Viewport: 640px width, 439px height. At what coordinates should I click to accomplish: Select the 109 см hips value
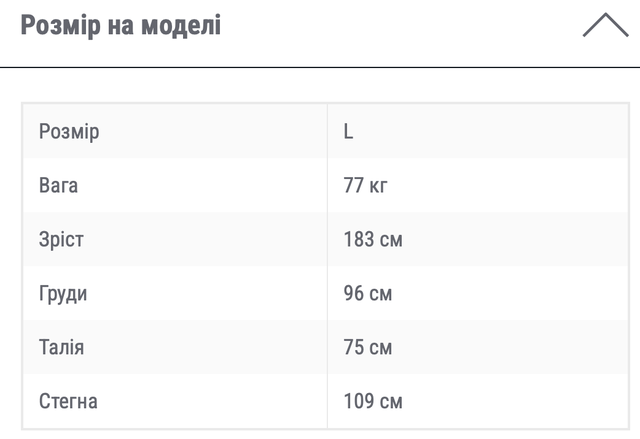pyautogui.click(x=373, y=402)
